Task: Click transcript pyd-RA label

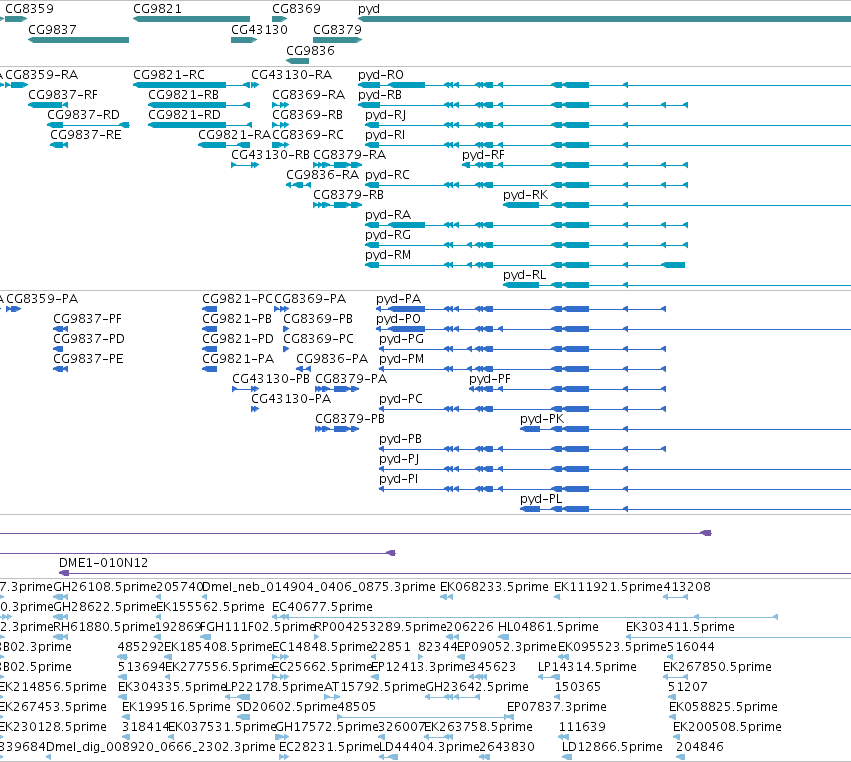Action: click(388, 215)
